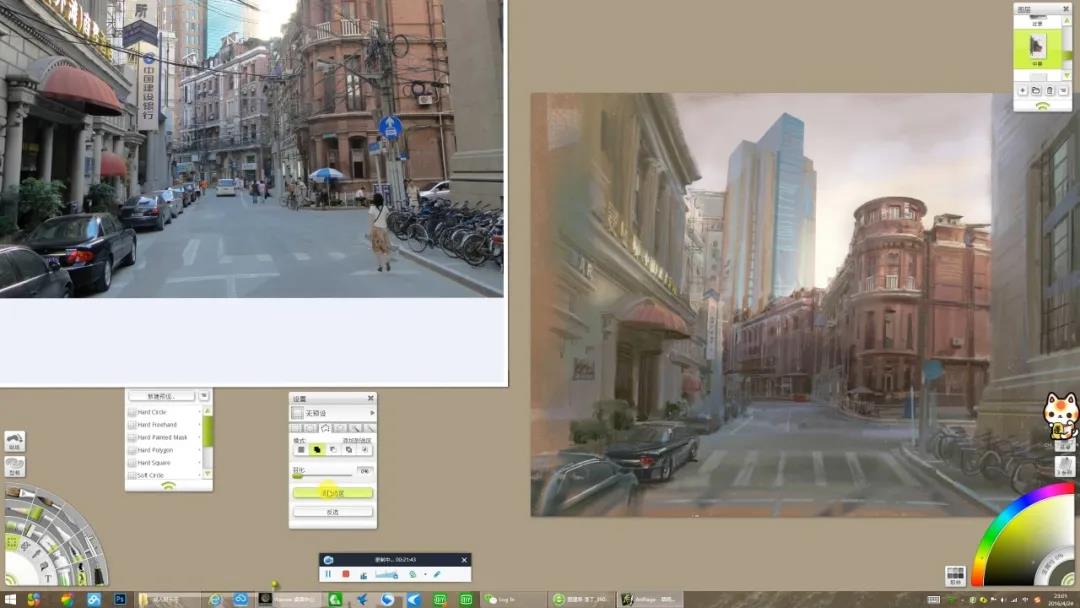Choose polygon selection type in settings
The height and width of the screenshot is (608, 1080).
click(326, 428)
